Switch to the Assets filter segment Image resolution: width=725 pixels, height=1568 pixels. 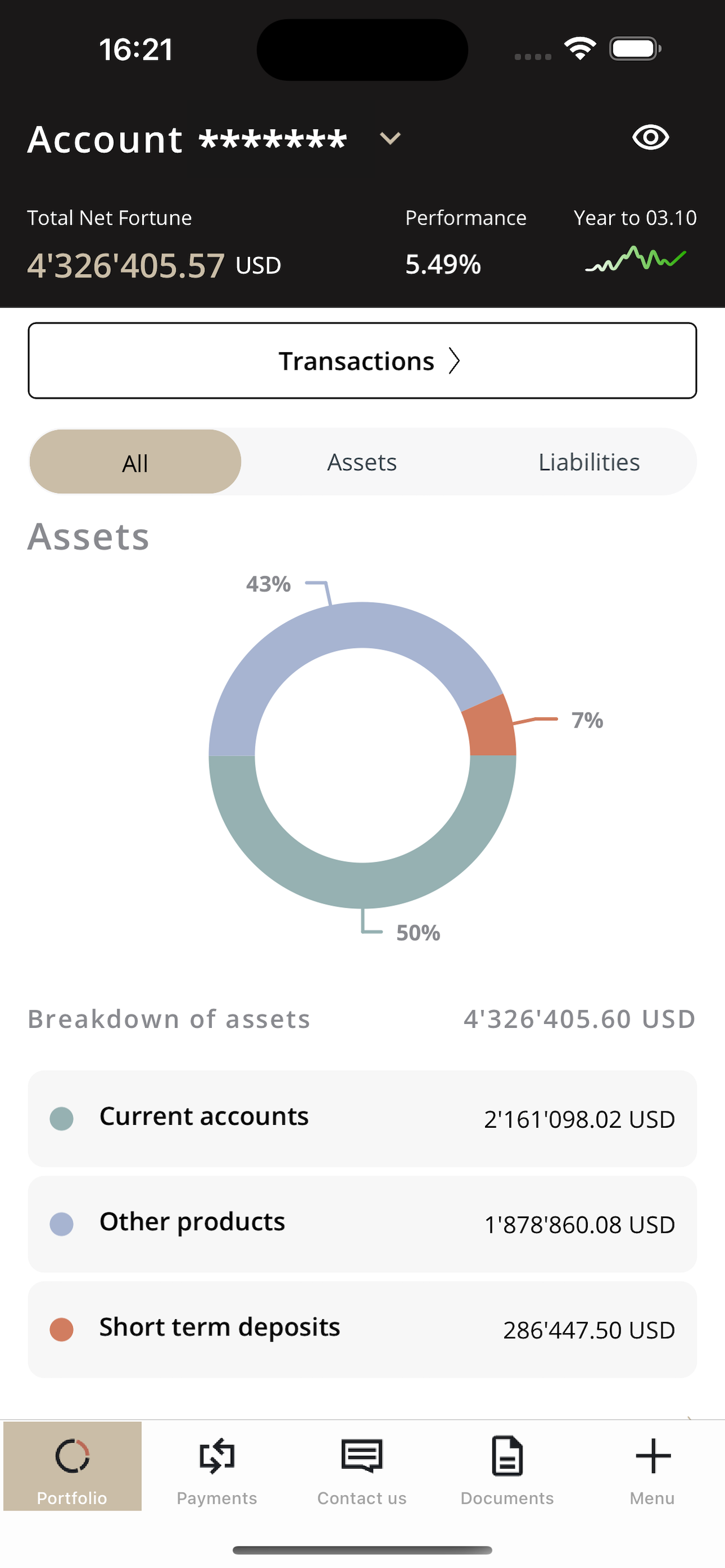tap(362, 463)
